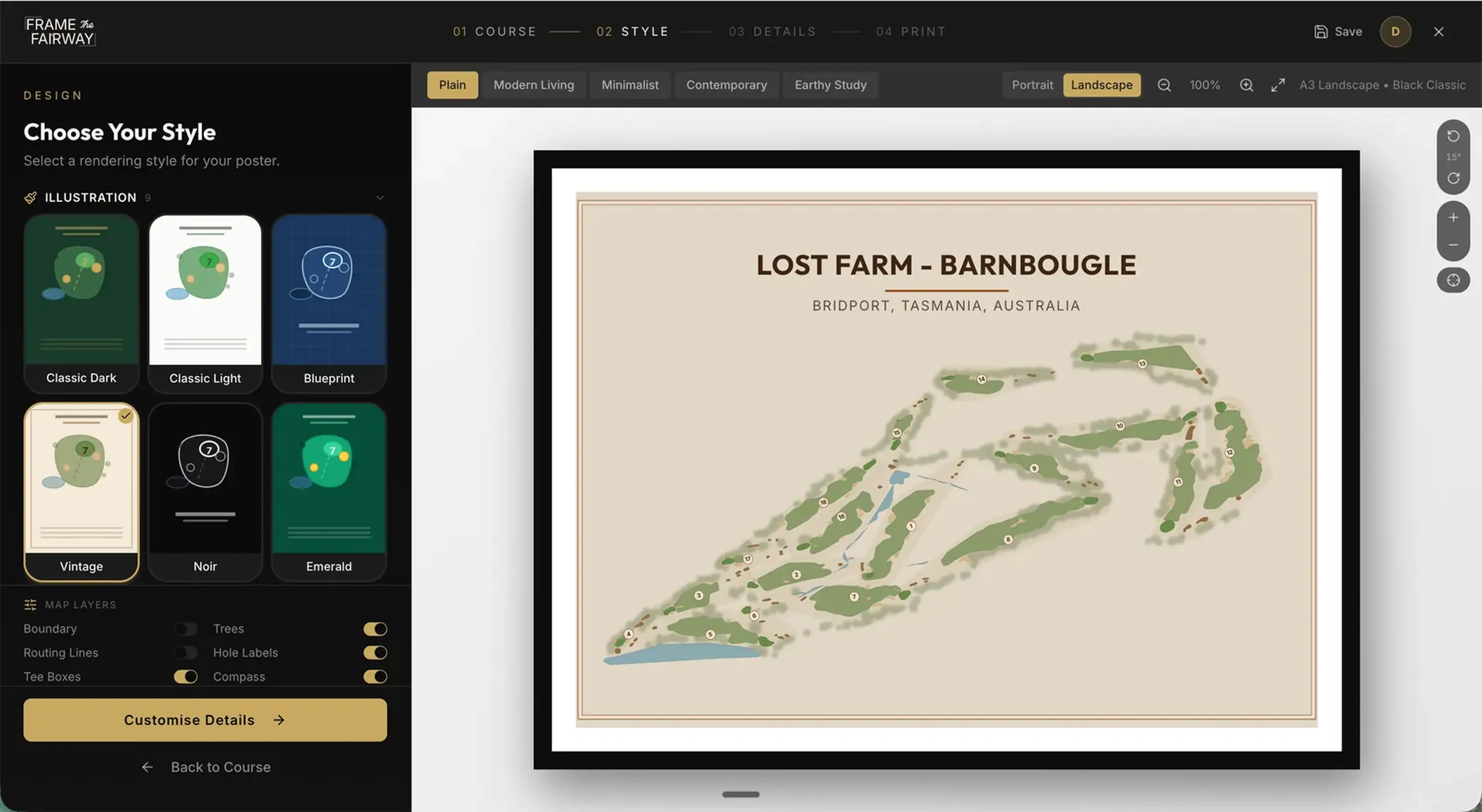
Task: Click the Choose Your Style heading
Action: click(120, 132)
